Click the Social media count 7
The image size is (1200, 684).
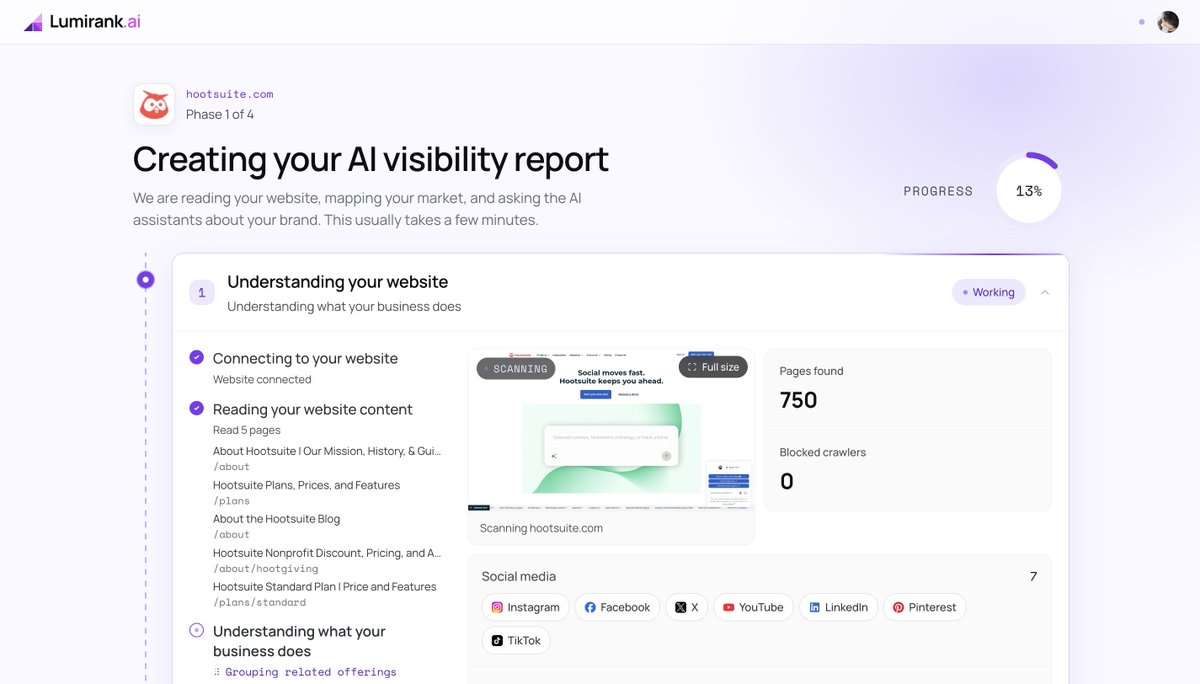pos(1033,576)
